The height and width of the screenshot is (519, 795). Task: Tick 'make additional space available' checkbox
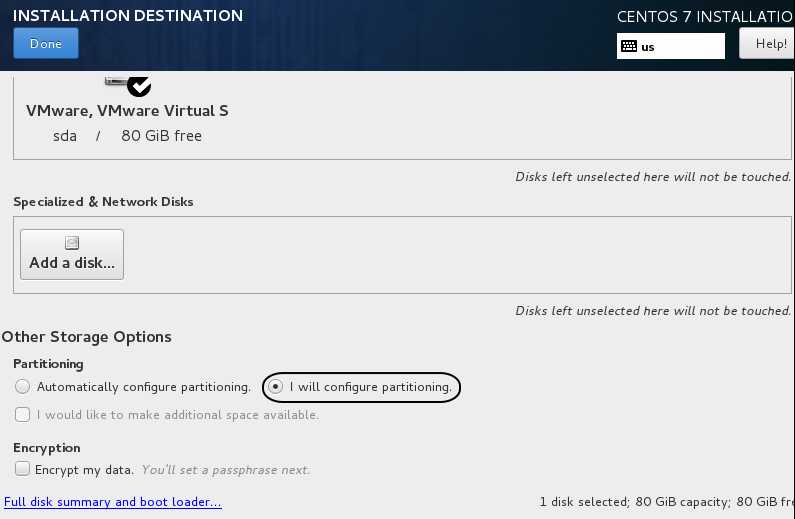22,415
